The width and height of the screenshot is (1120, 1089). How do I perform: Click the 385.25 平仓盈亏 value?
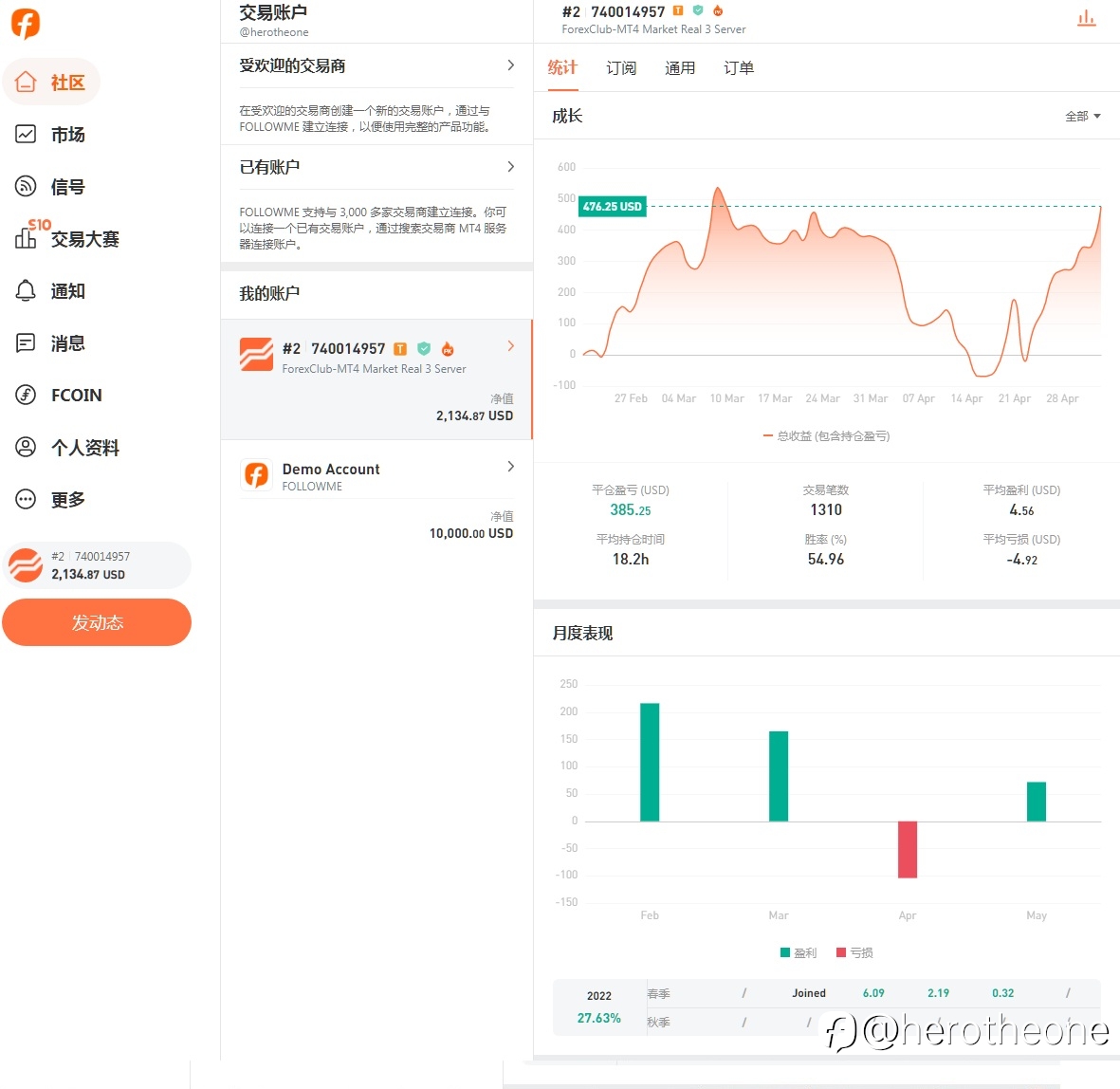(x=631, y=510)
